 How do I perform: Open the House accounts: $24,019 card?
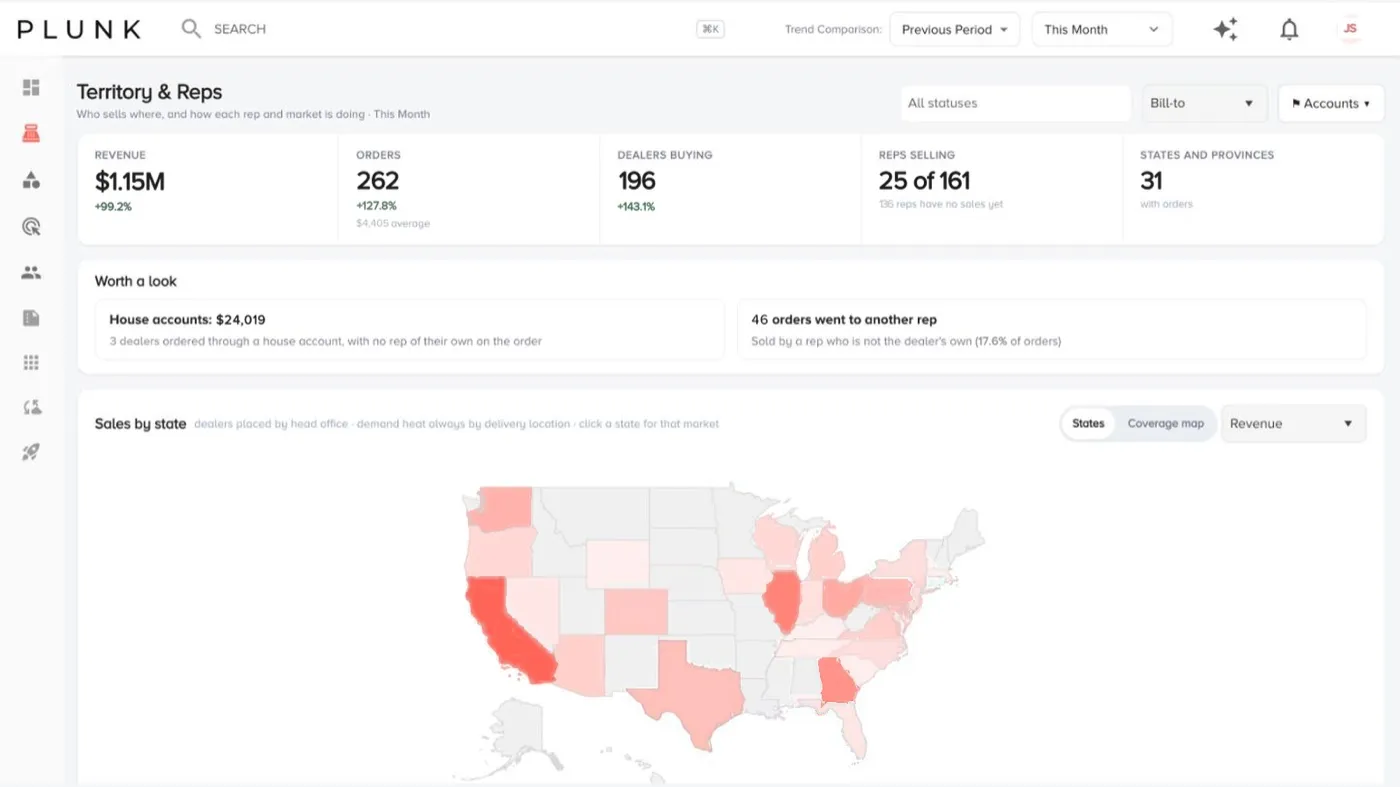[410, 330]
